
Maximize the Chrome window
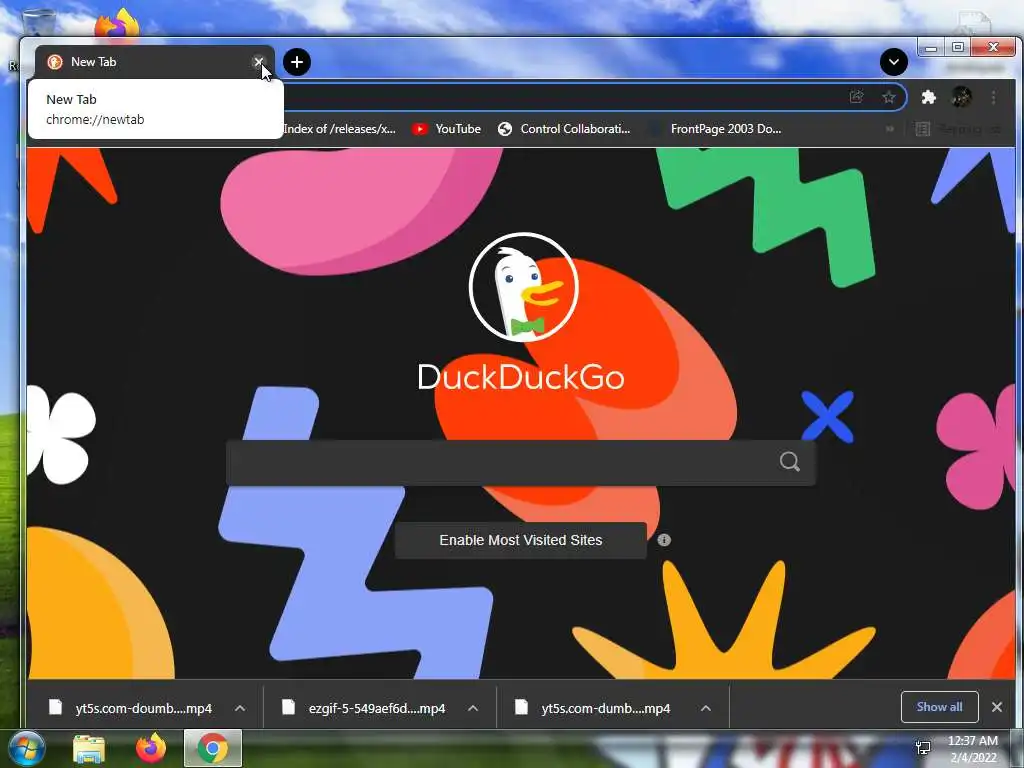coord(957,48)
